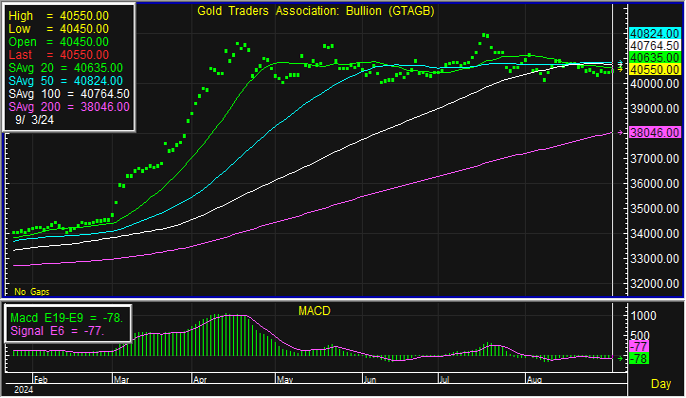
Task: Click the magenta 38046.00 axis label
Action: click(654, 133)
